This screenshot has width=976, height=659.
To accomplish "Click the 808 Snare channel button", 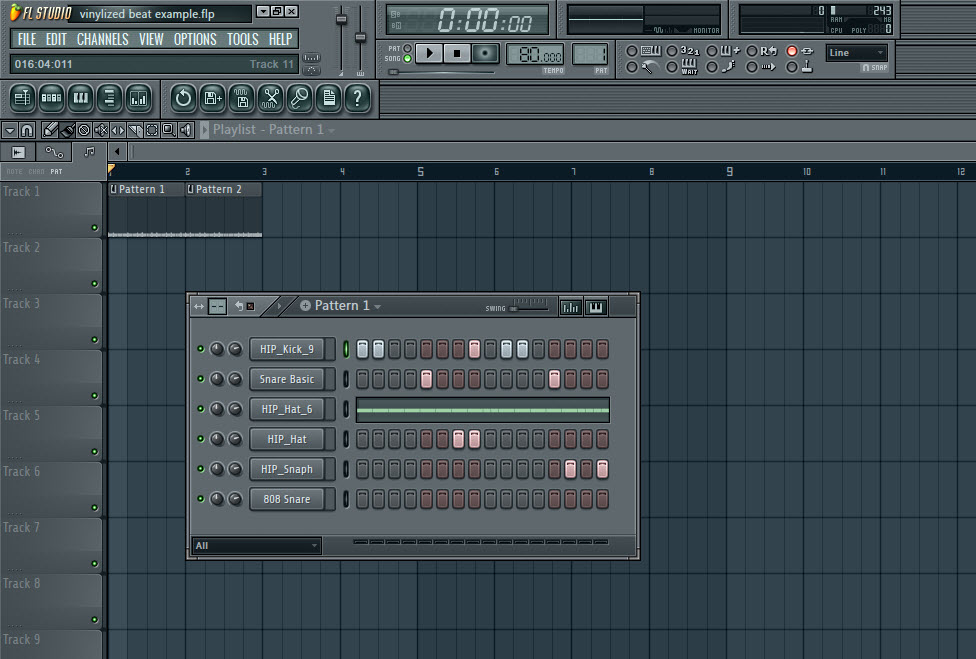I will point(287,499).
